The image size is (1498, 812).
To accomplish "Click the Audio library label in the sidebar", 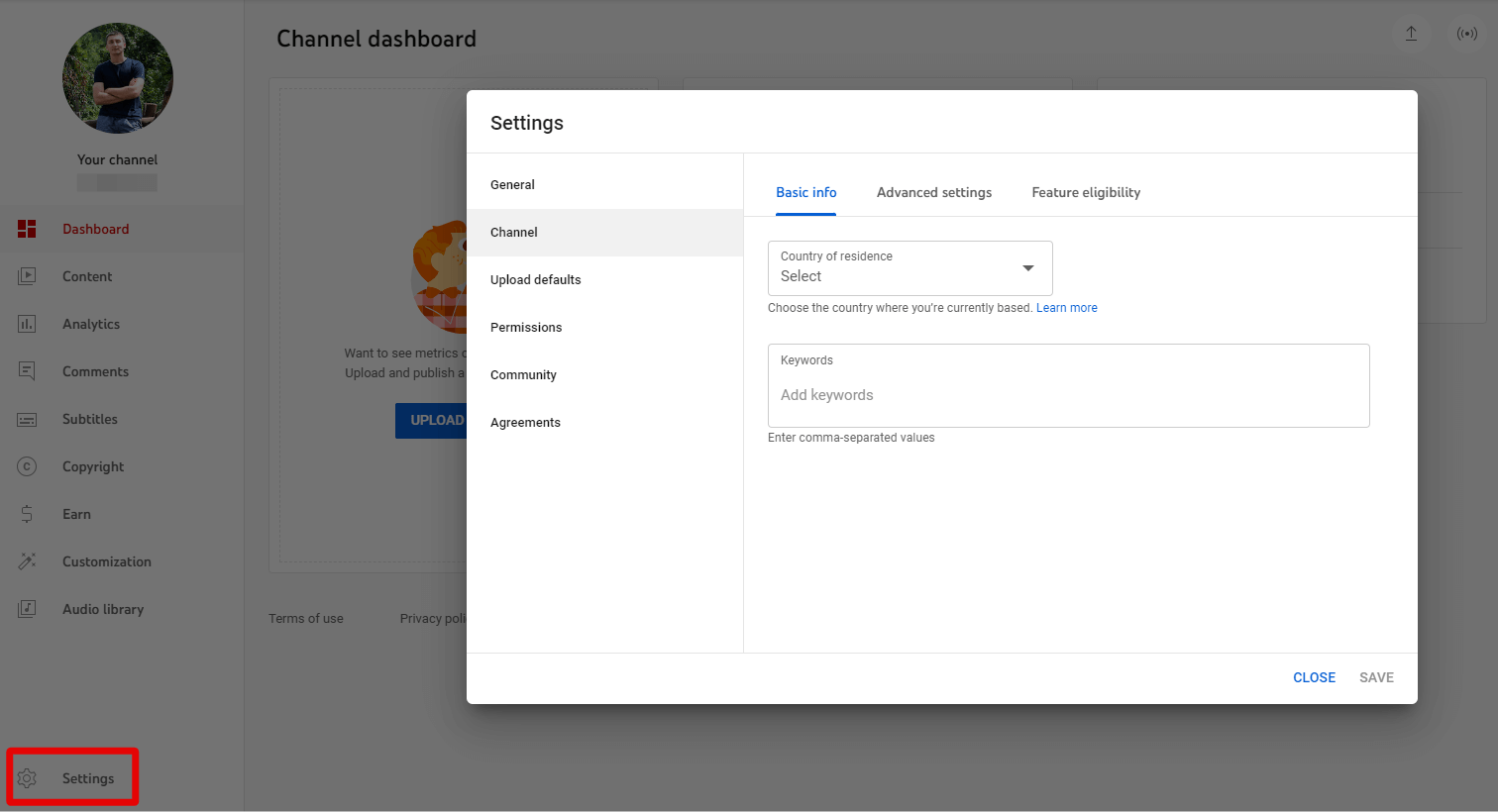I will (103, 609).
